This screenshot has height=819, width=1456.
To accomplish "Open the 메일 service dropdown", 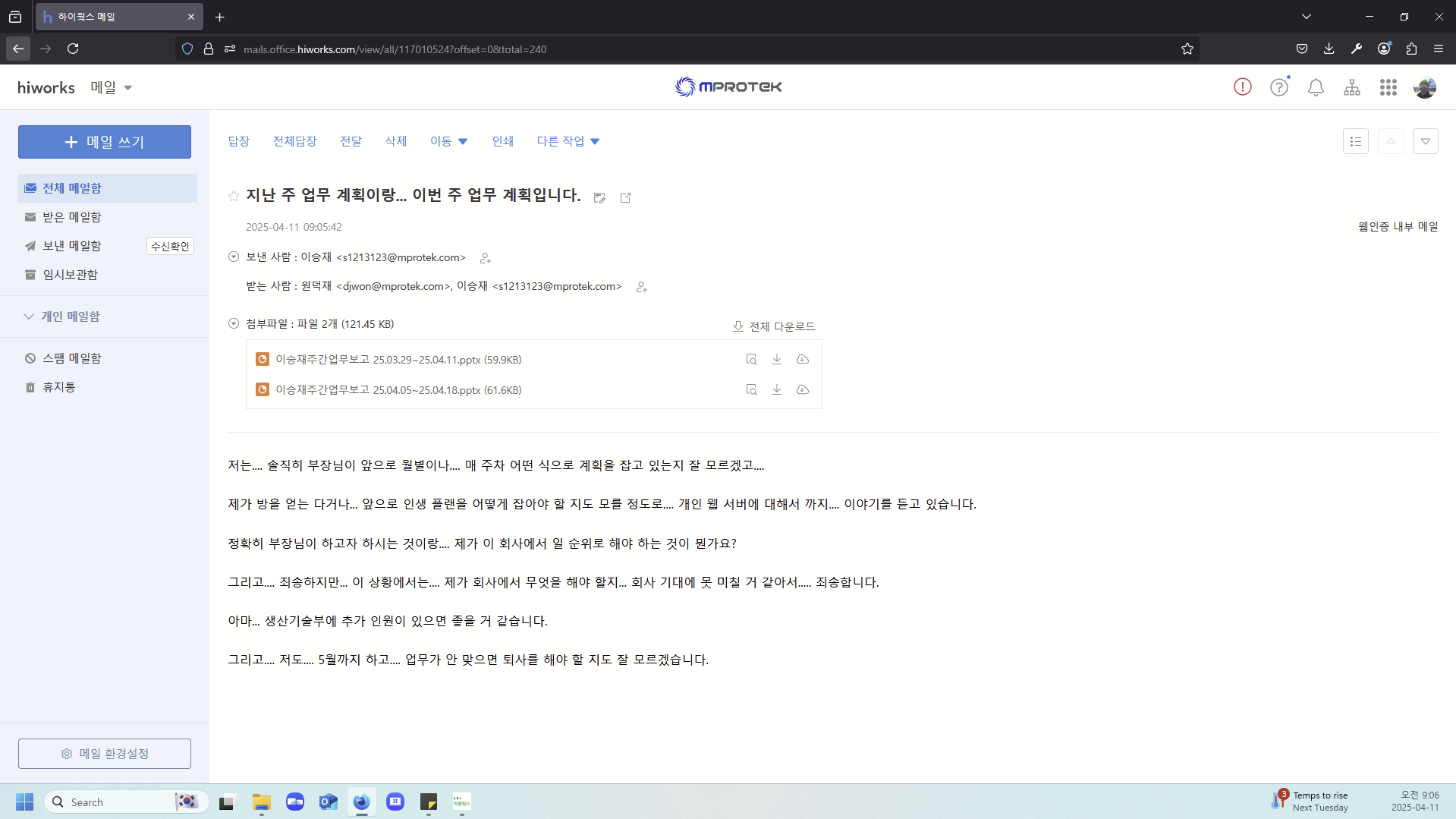I will pyautogui.click(x=112, y=88).
